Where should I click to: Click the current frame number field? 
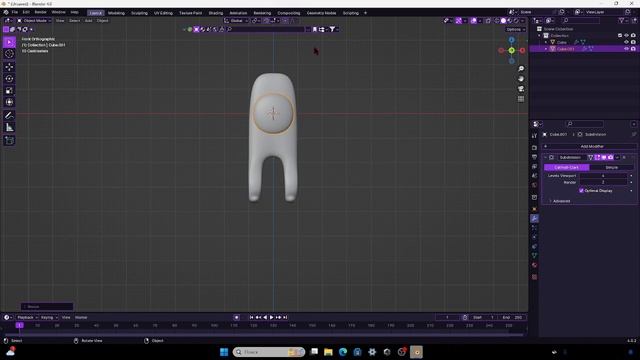click(x=447, y=317)
